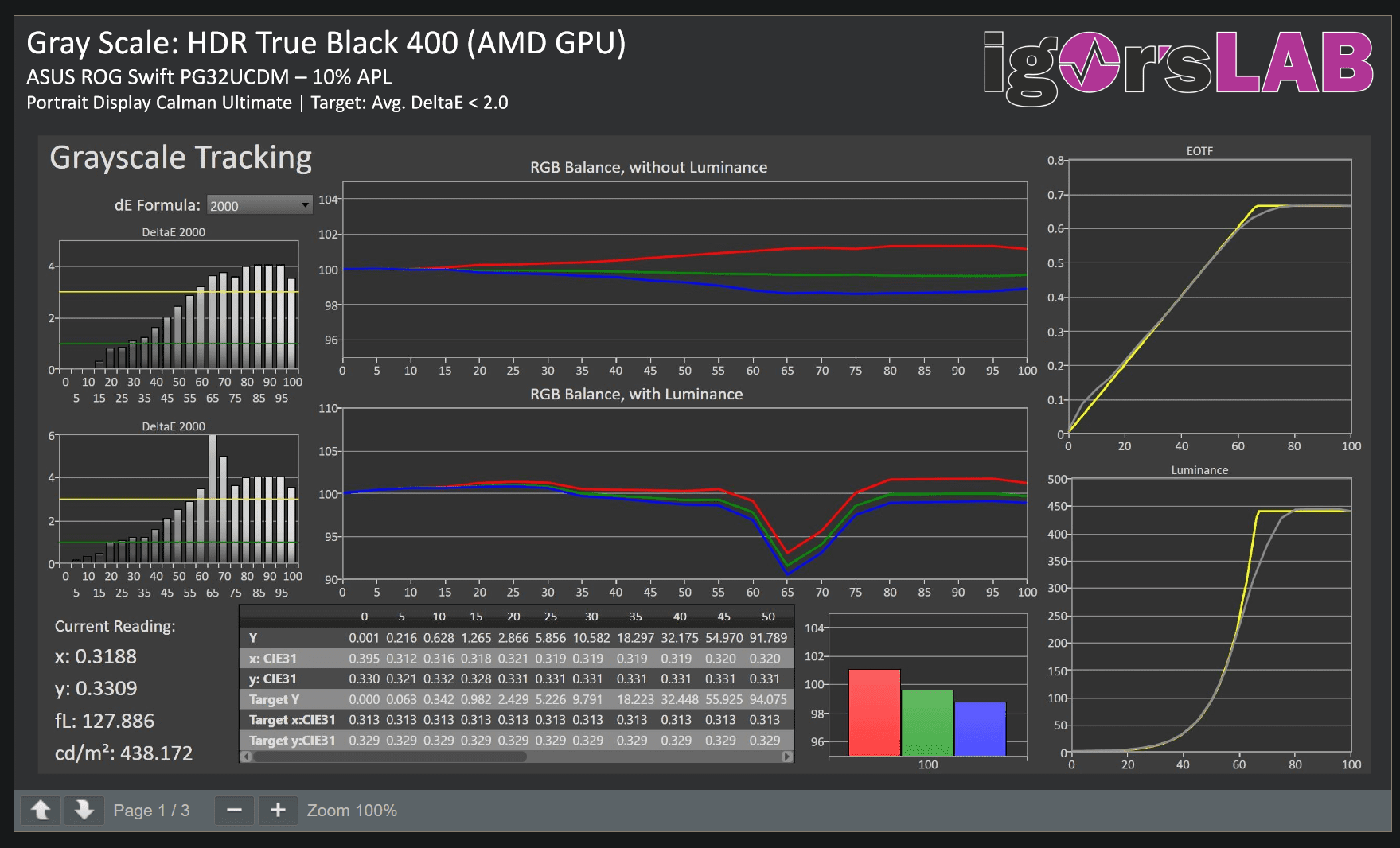Click the green bar in RGB chart

(x=927, y=723)
